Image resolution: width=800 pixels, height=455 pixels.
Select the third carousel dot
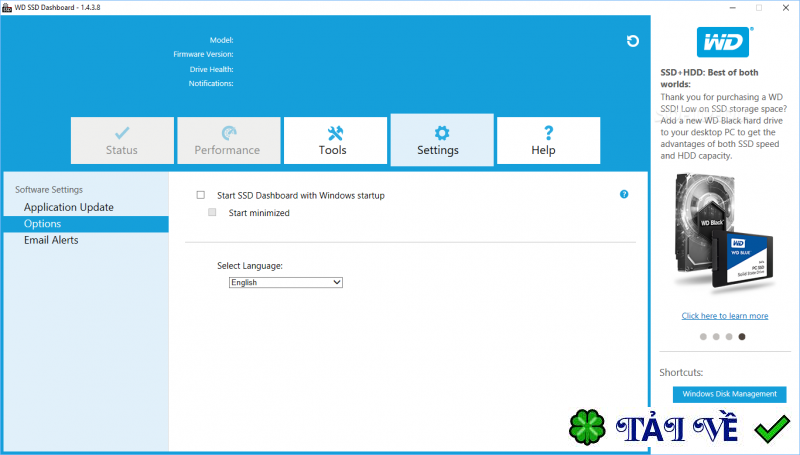(729, 337)
